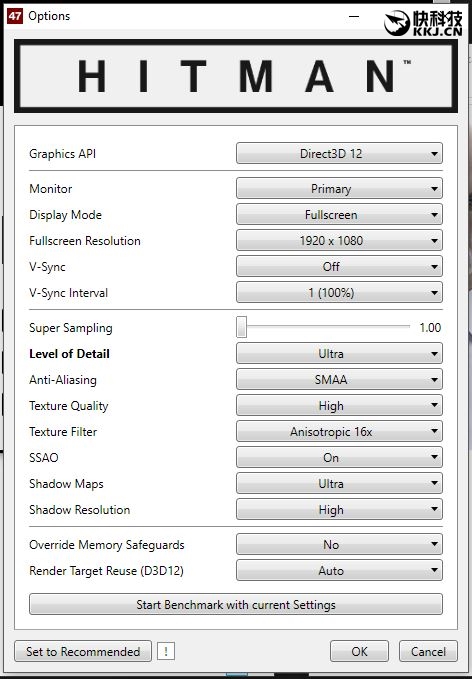This screenshot has width=472, height=679.
Task: Click the exclamation mark warning button
Action: 166,651
